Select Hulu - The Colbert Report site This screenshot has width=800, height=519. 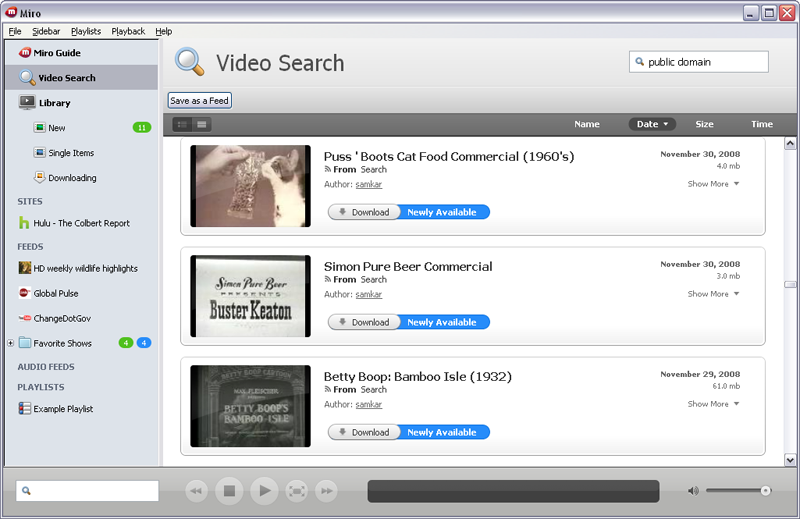(81, 223)
